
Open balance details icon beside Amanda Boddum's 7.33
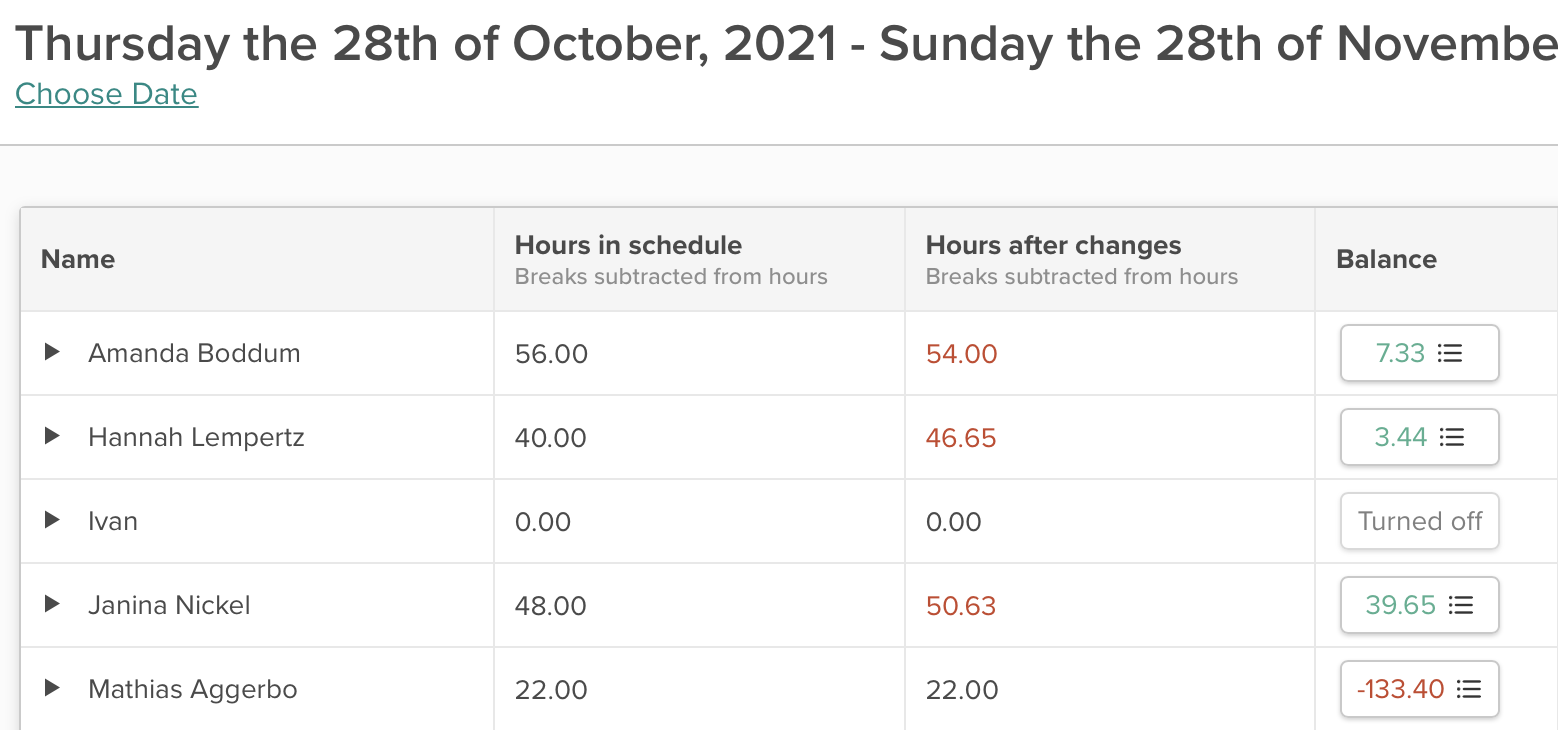click(x=1452, y=353)
